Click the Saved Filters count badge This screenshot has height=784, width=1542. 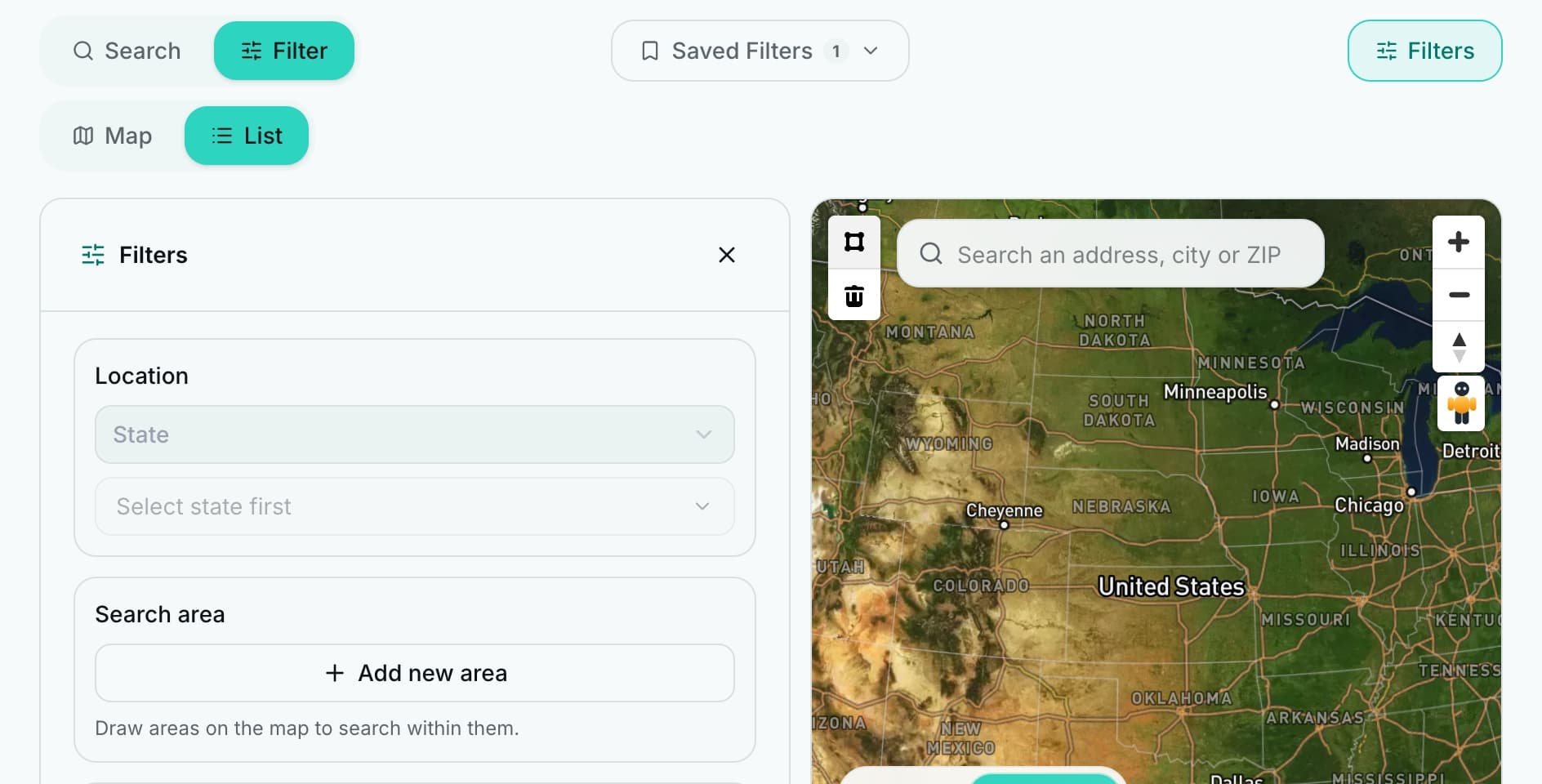(x=836, y=51)
